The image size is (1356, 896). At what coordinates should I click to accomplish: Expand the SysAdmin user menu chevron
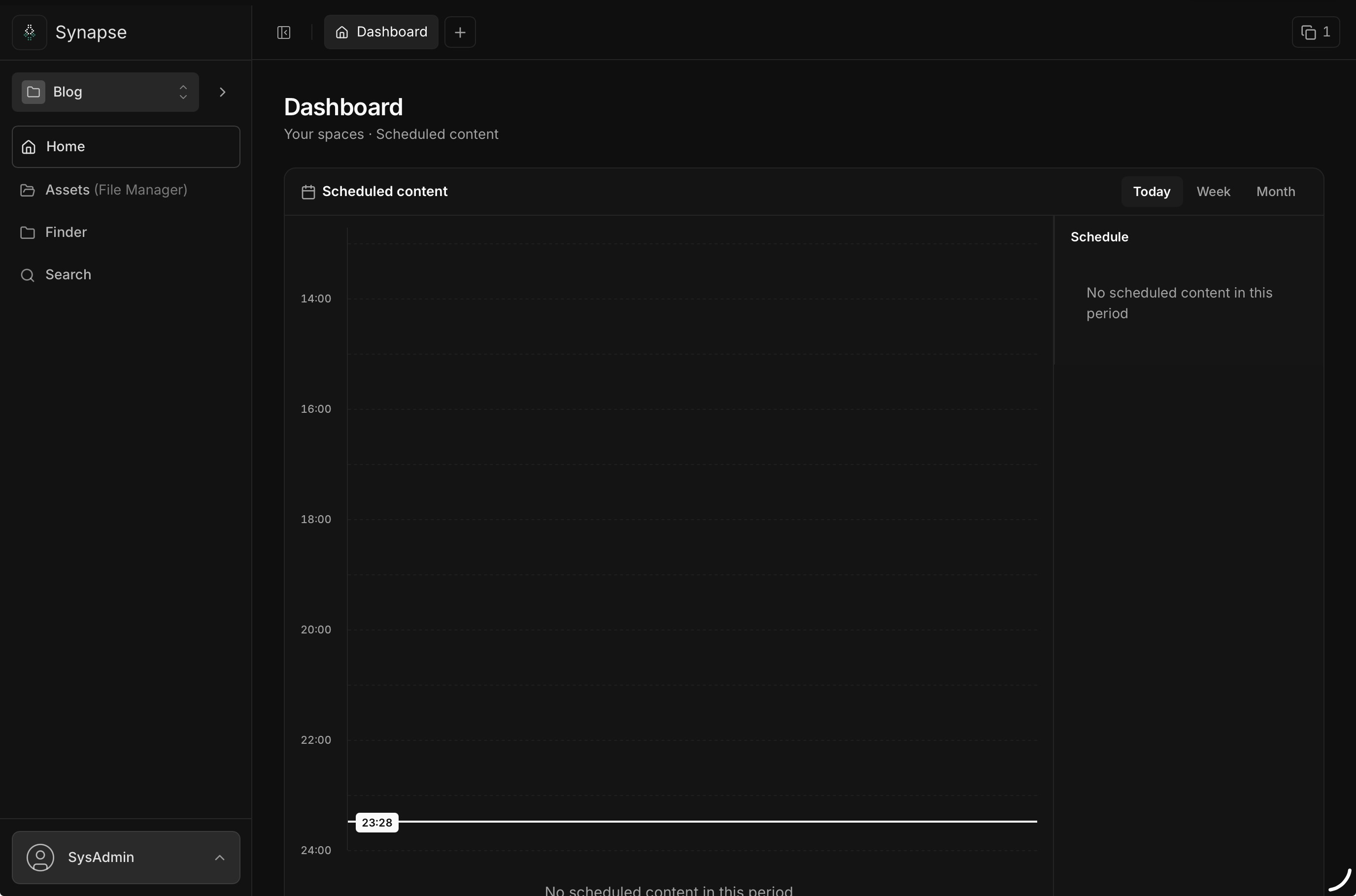tap(219, 857)
